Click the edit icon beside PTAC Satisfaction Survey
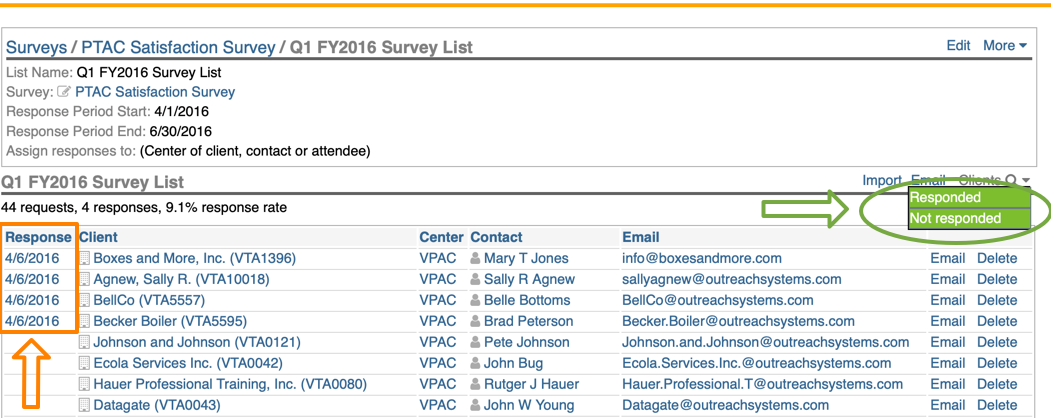This screenshot has height=418, width=1051. point(65,92)
